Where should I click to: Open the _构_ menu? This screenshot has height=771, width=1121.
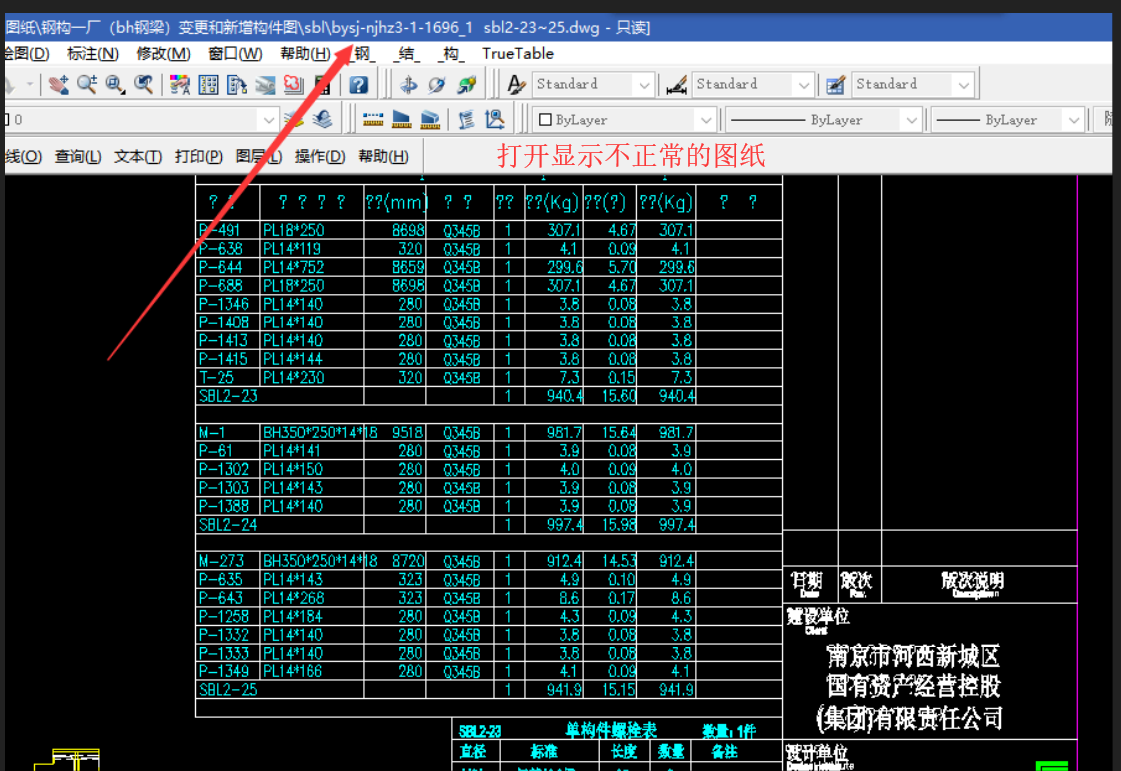pos(450,54)
